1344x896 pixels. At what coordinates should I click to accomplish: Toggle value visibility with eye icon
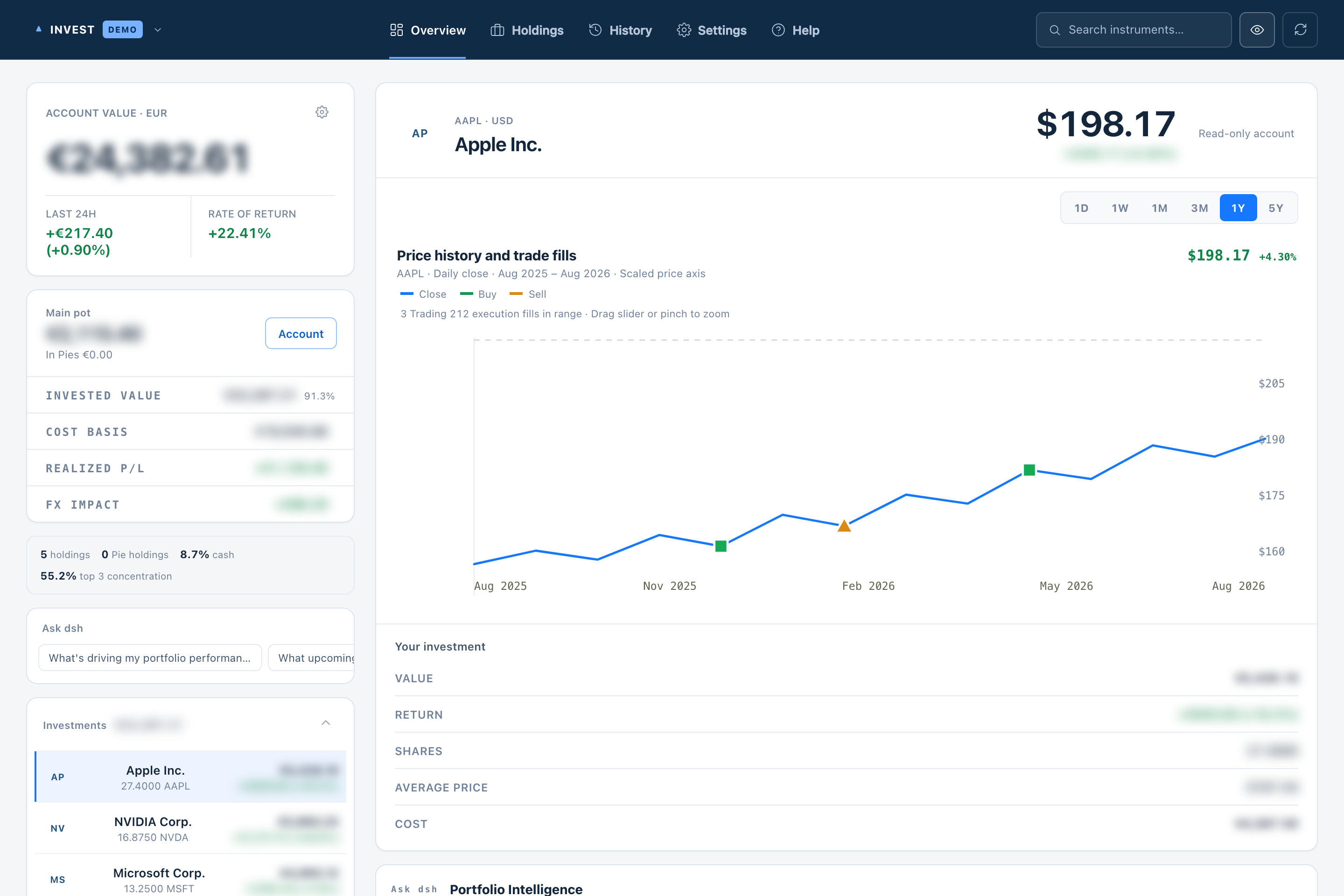tap(1257, 30)
